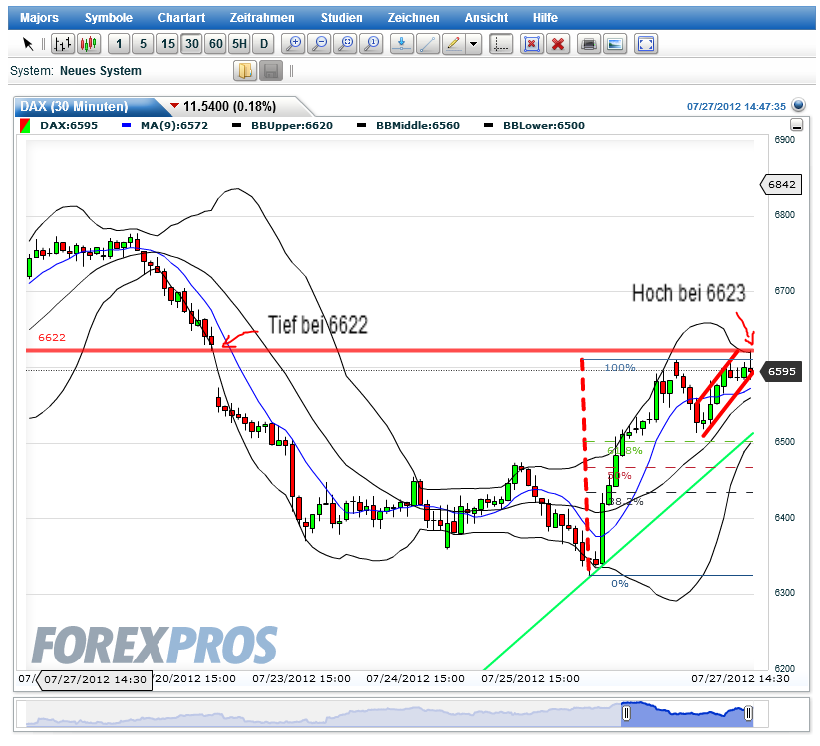Click the zoom out magnifier
The height and width of the screenshot is (746, 820).
(x=319, y=44)
